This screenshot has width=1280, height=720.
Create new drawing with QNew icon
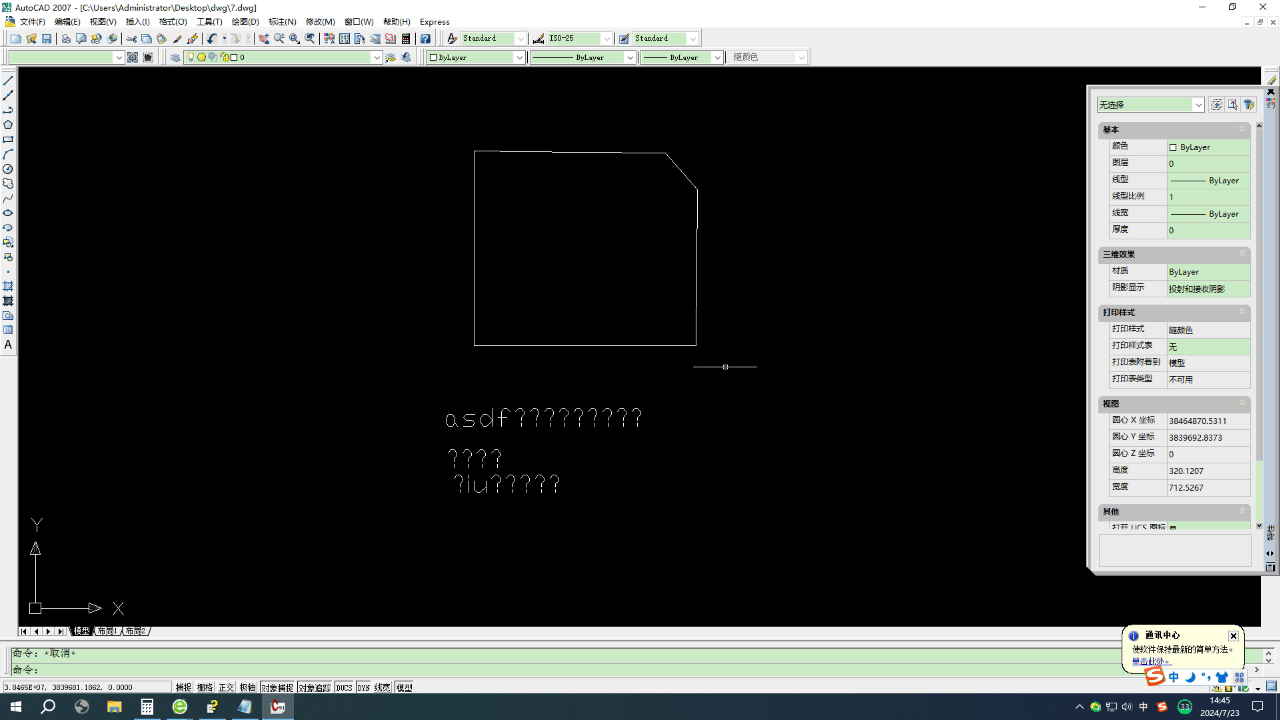tap(16, 39)
